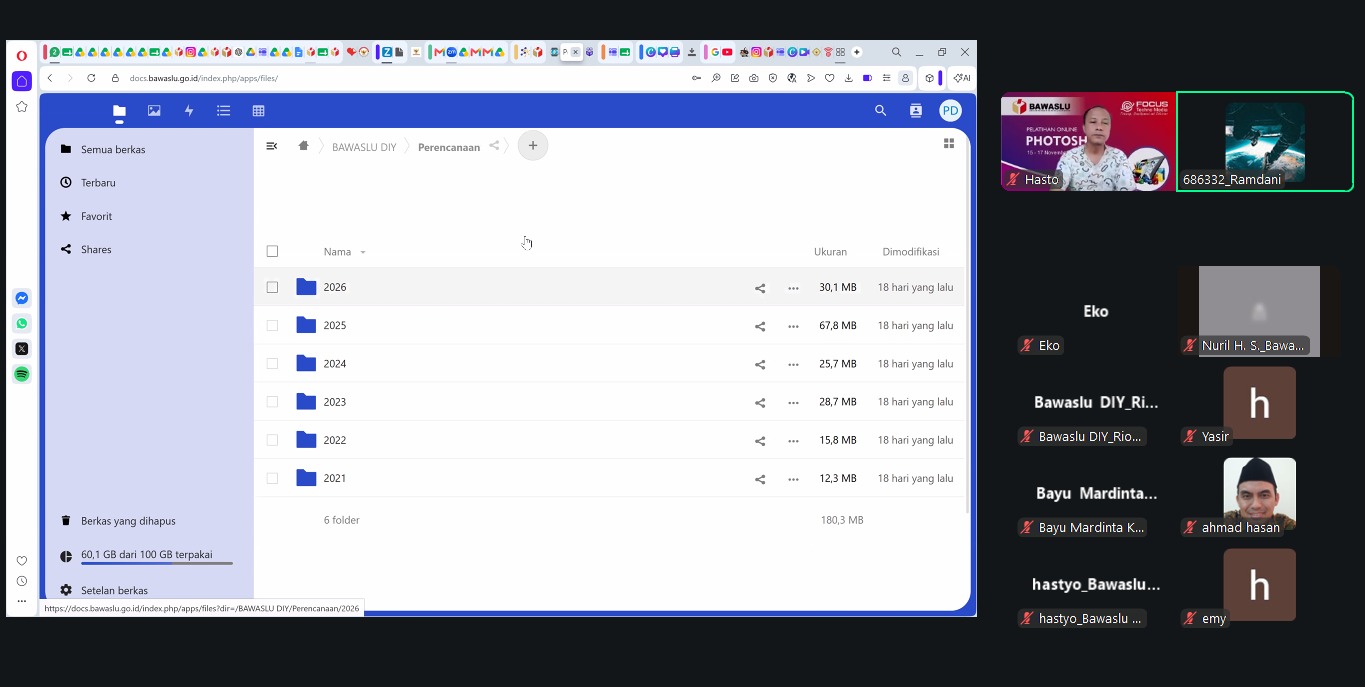Click the Opera sidebar history clock icon
The image size is (1365, 687).
pos(22,581)
